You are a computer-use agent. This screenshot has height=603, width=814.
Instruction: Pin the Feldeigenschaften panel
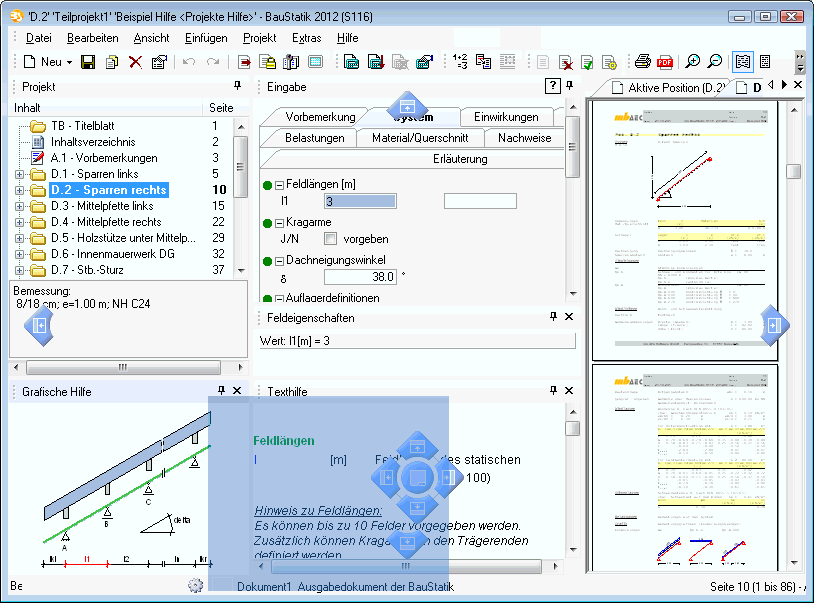pos(553,317)
